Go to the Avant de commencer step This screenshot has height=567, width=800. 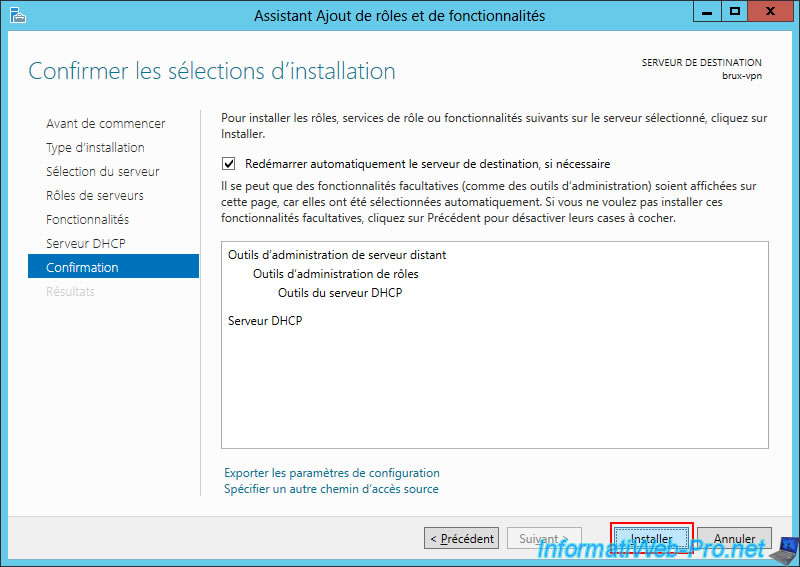pos(106,124)
